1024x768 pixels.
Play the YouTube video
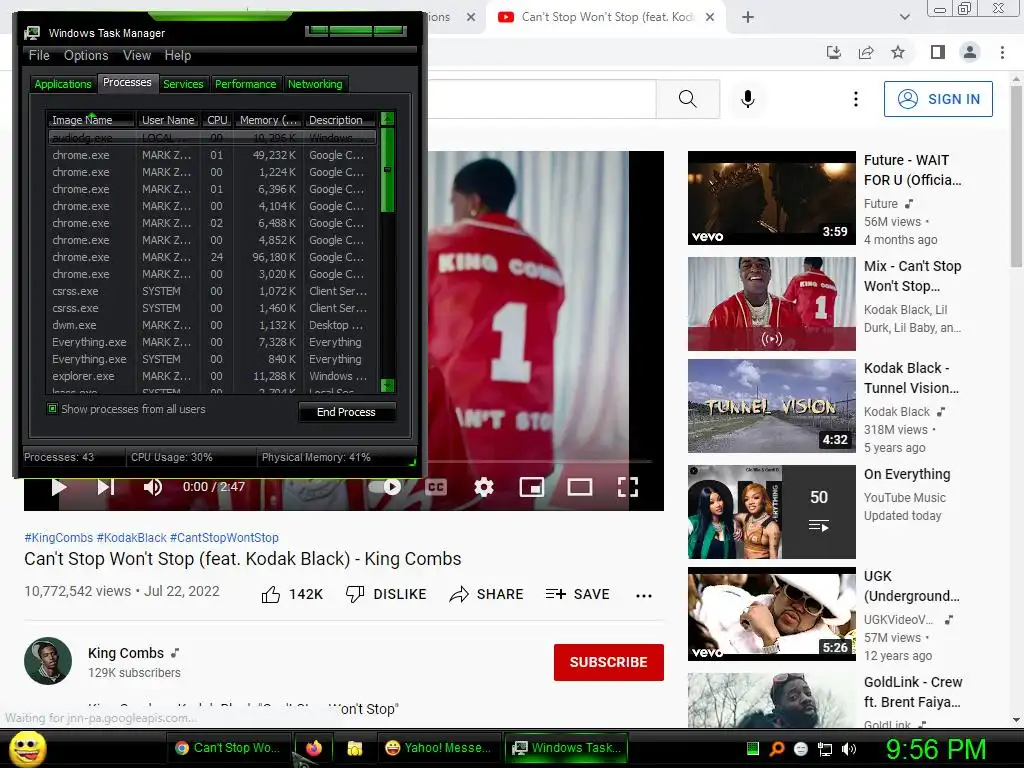coord(59,487)
